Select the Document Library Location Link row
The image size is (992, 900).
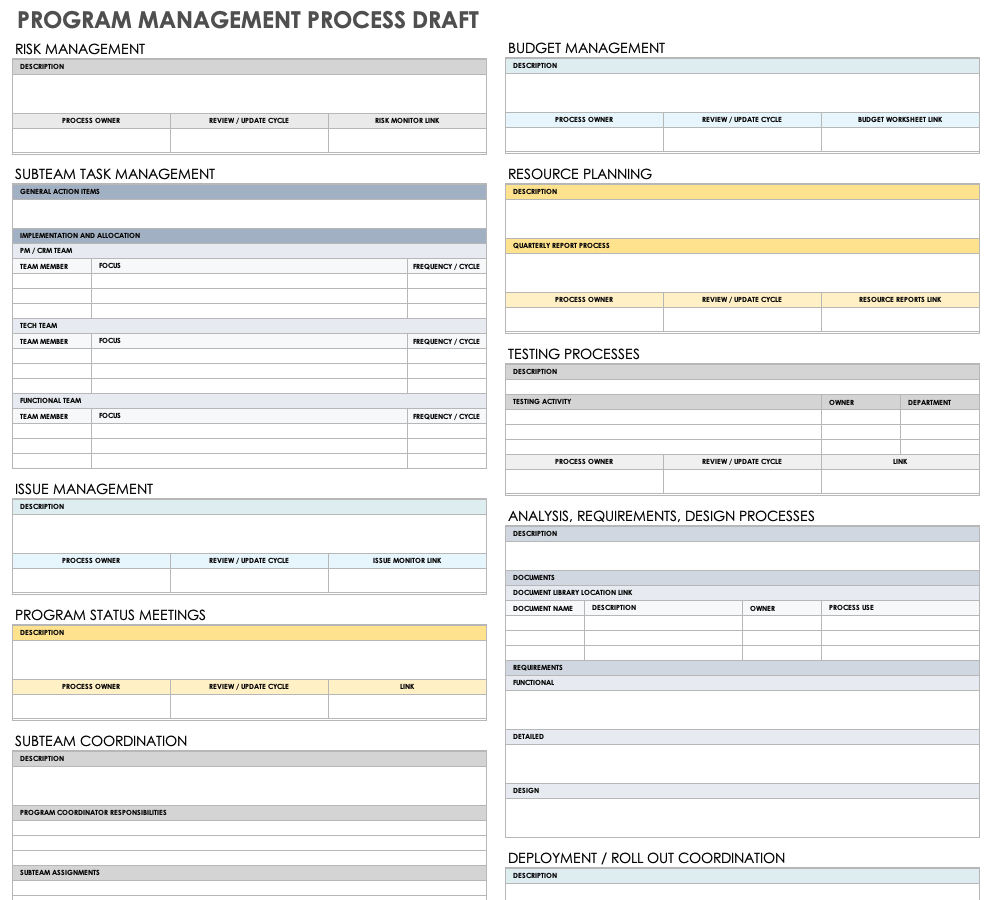pyautogui.click(x=742, y=593)
